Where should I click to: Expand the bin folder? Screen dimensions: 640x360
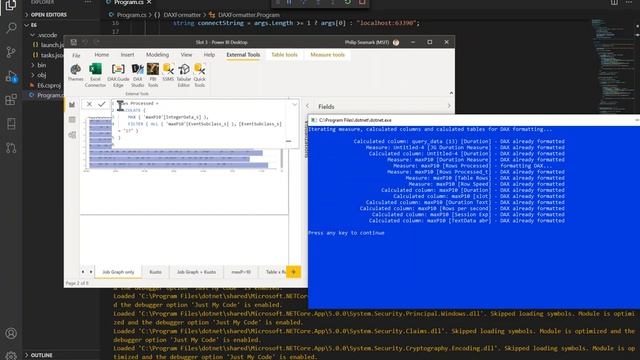pyautogui.click(x=39, y=65)
